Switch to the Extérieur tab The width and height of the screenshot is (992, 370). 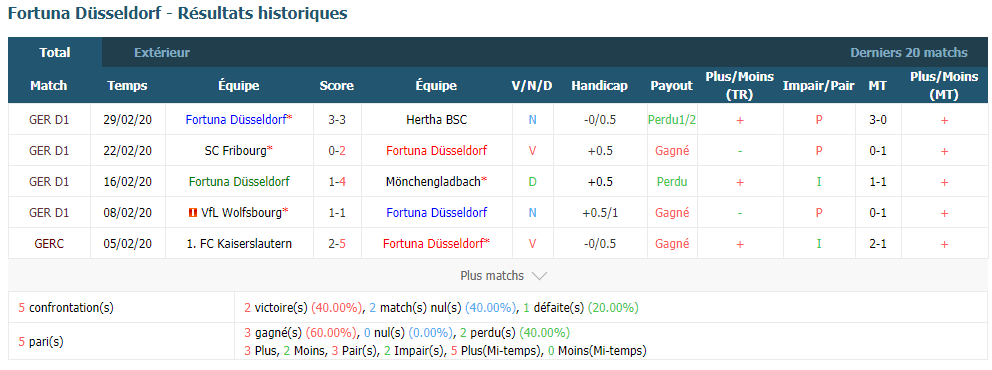click(162, 52)
